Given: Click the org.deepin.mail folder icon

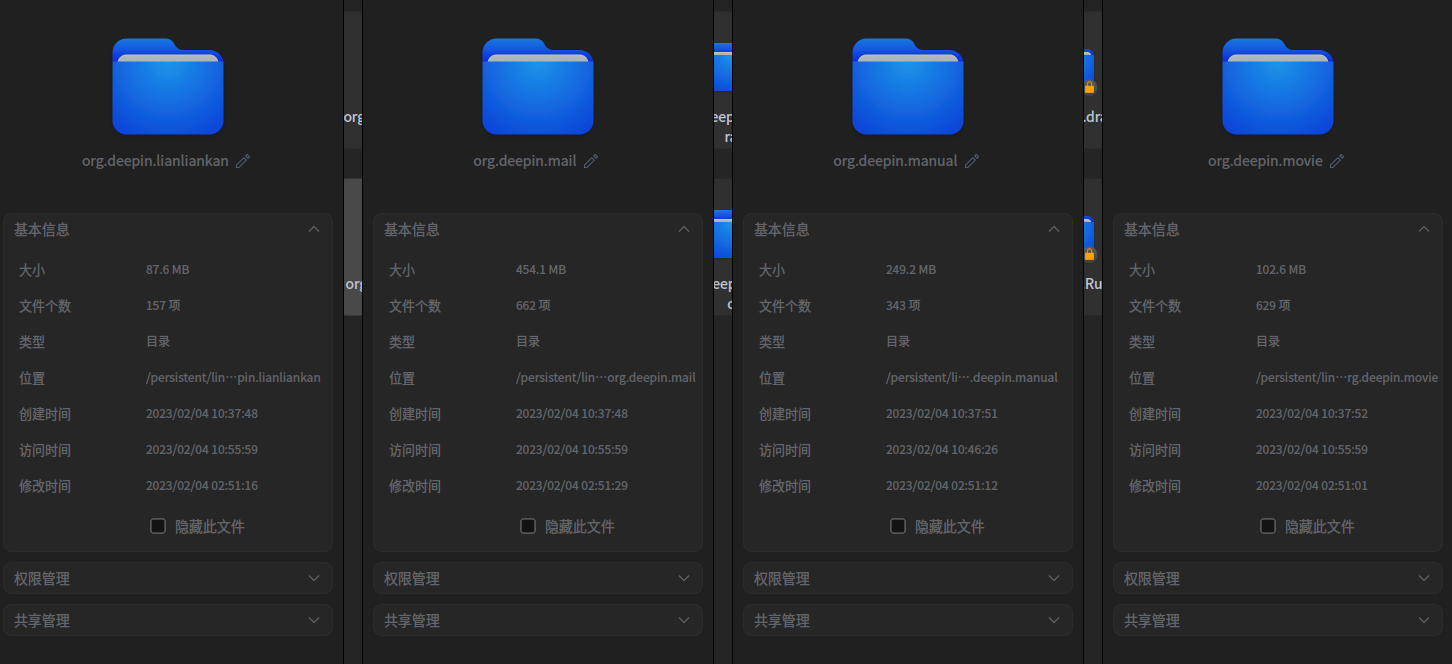Looking at the screenshot, I should pos(537,86).
